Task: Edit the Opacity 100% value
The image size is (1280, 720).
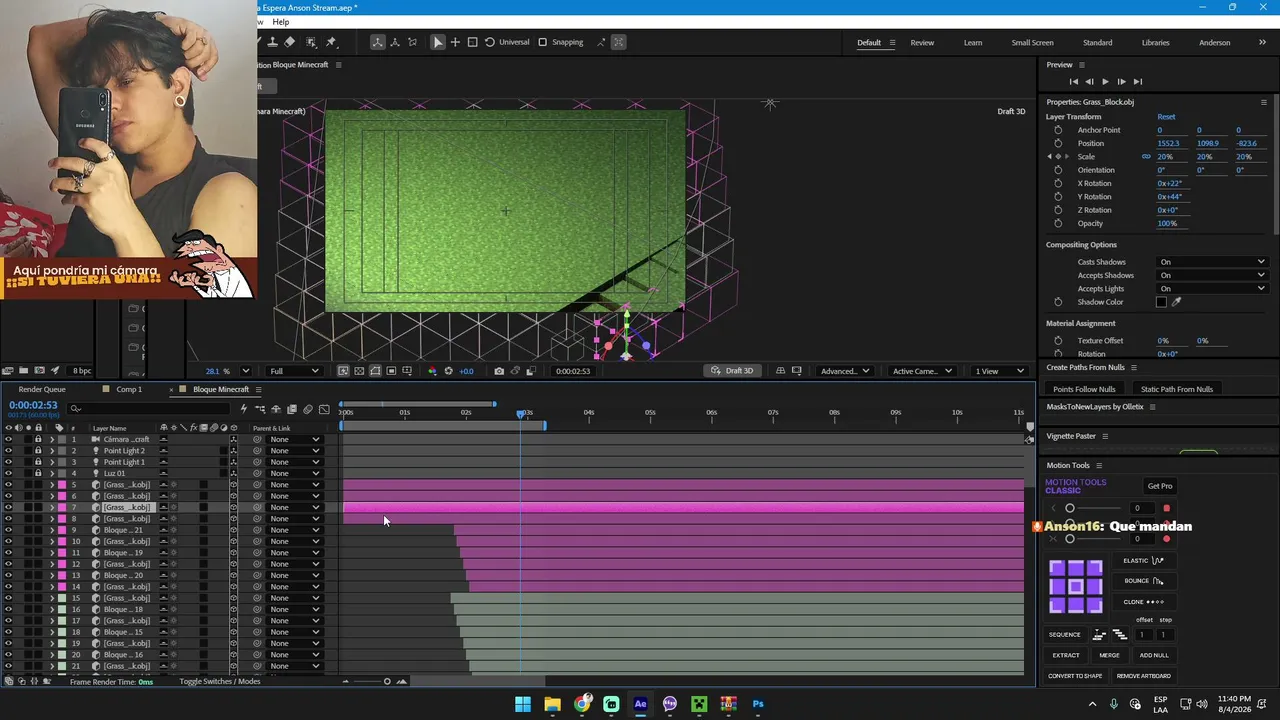Action: tap(1167, 223)
